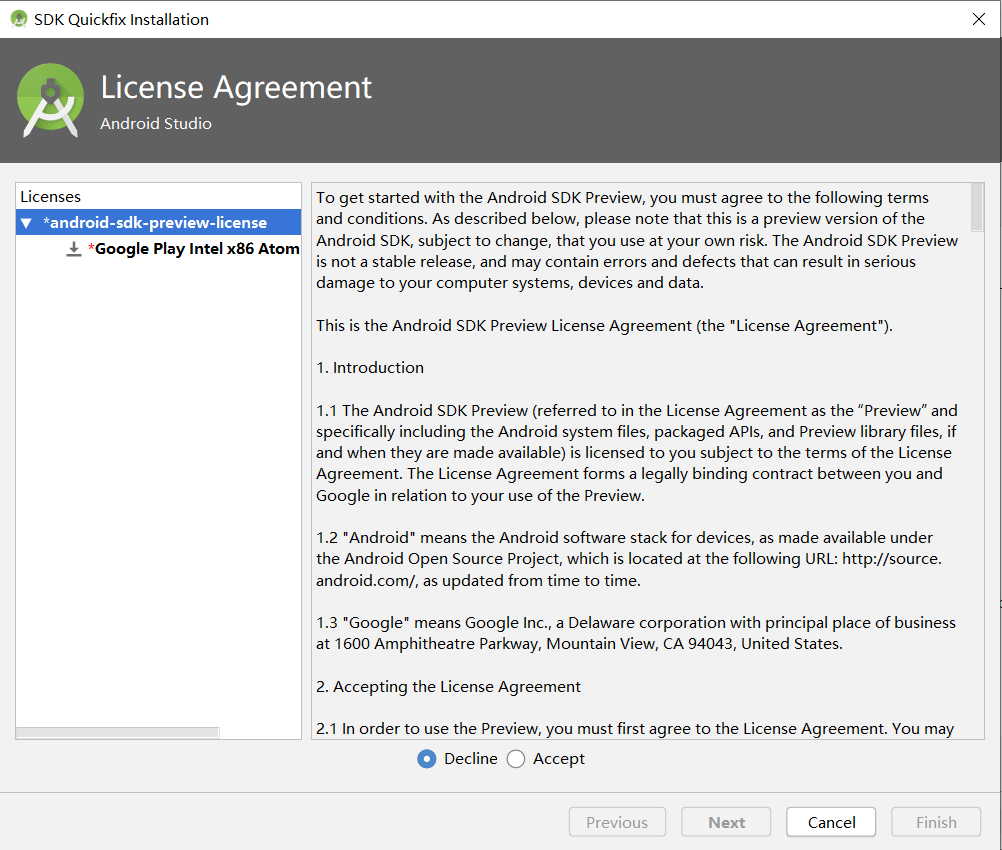Viewport: 1002px width, 850px height.
Task: Click the Finish button
Action: [x=936, y=822]
